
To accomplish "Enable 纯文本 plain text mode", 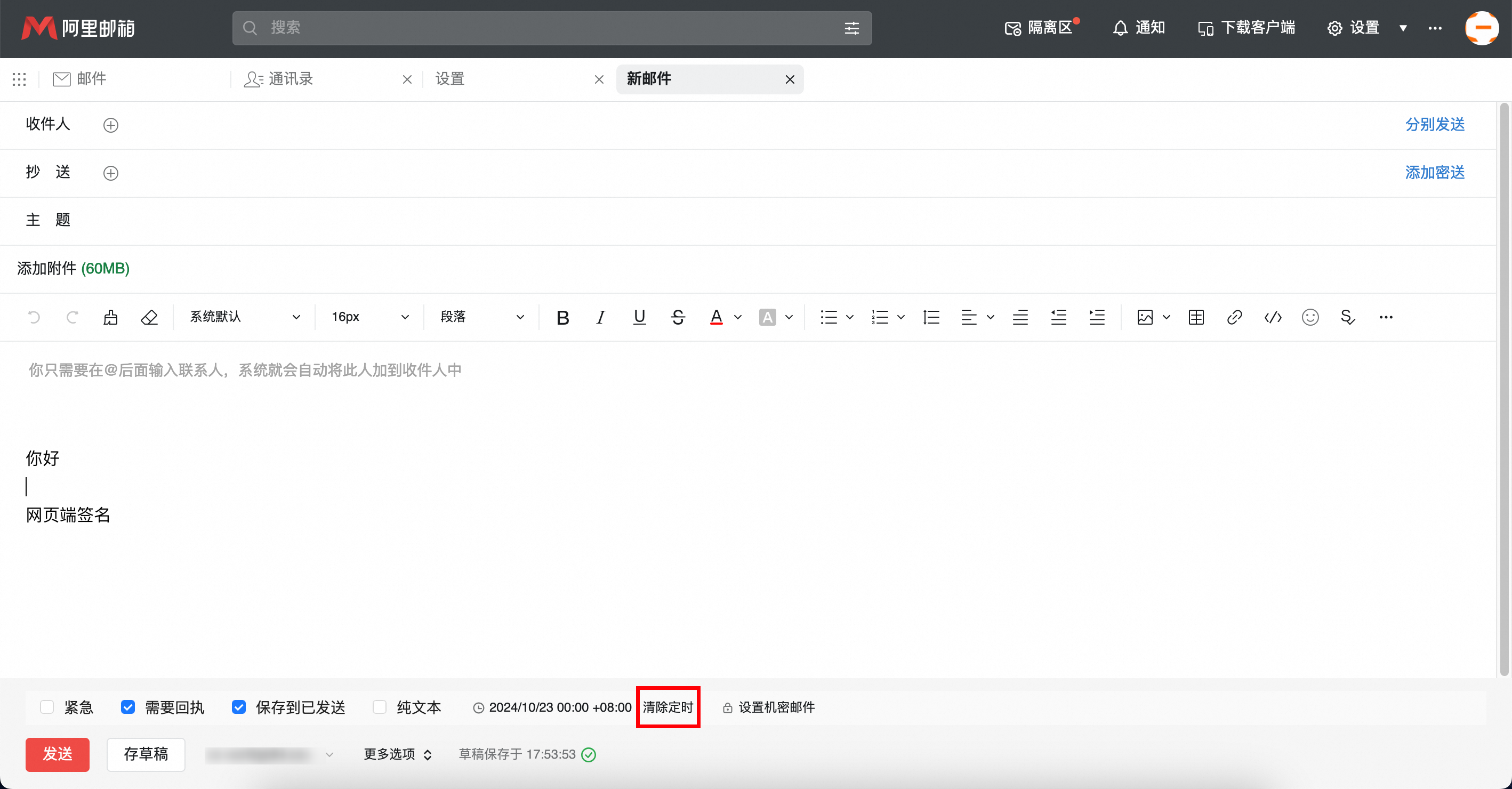I will (x=379, y=707).
